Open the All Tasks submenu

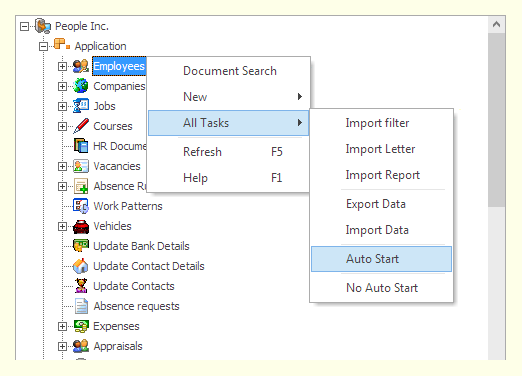(x=229, y=123)
